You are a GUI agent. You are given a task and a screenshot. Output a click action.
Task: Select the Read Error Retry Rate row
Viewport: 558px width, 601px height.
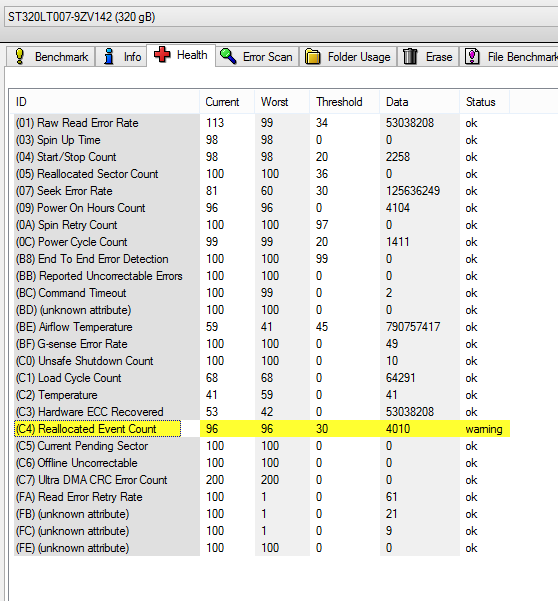tap(262, 497)
